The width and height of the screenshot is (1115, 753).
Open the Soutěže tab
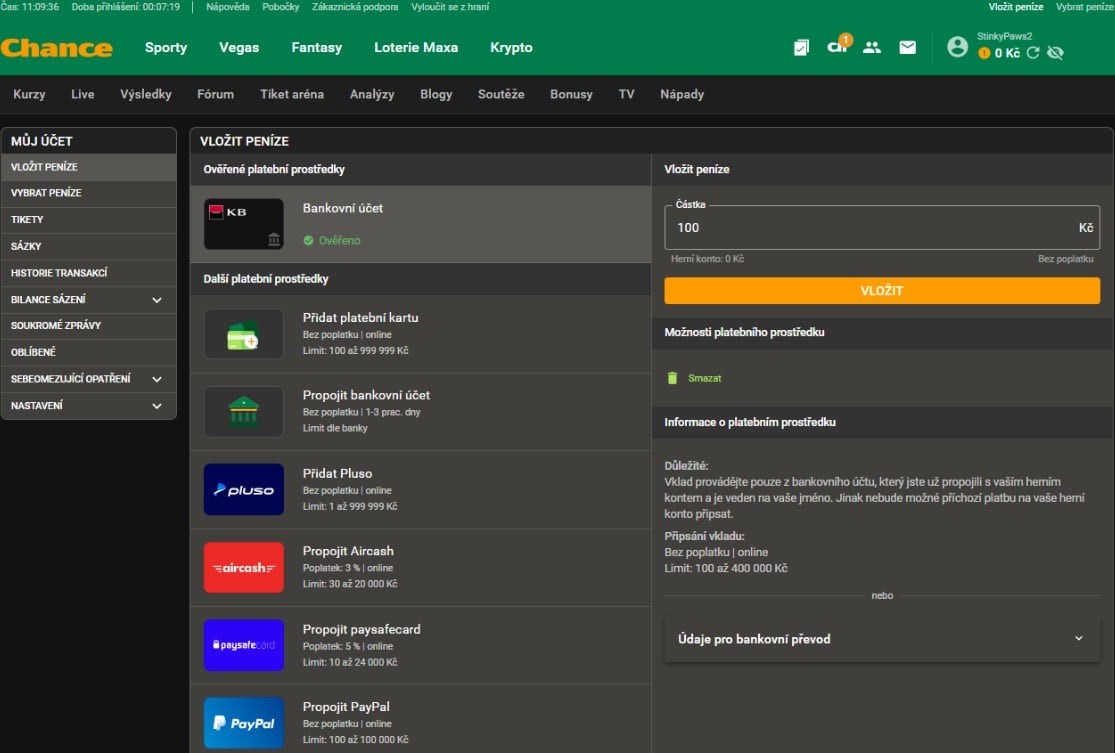501,94
